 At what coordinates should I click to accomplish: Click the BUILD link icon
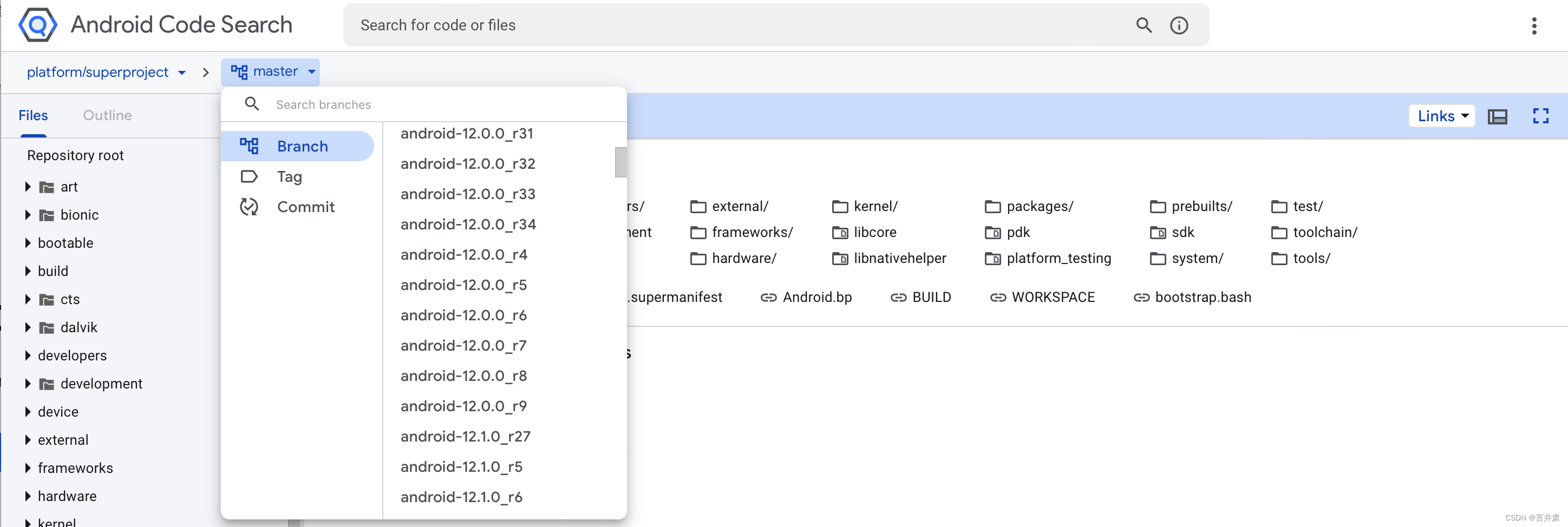[898, 298]
